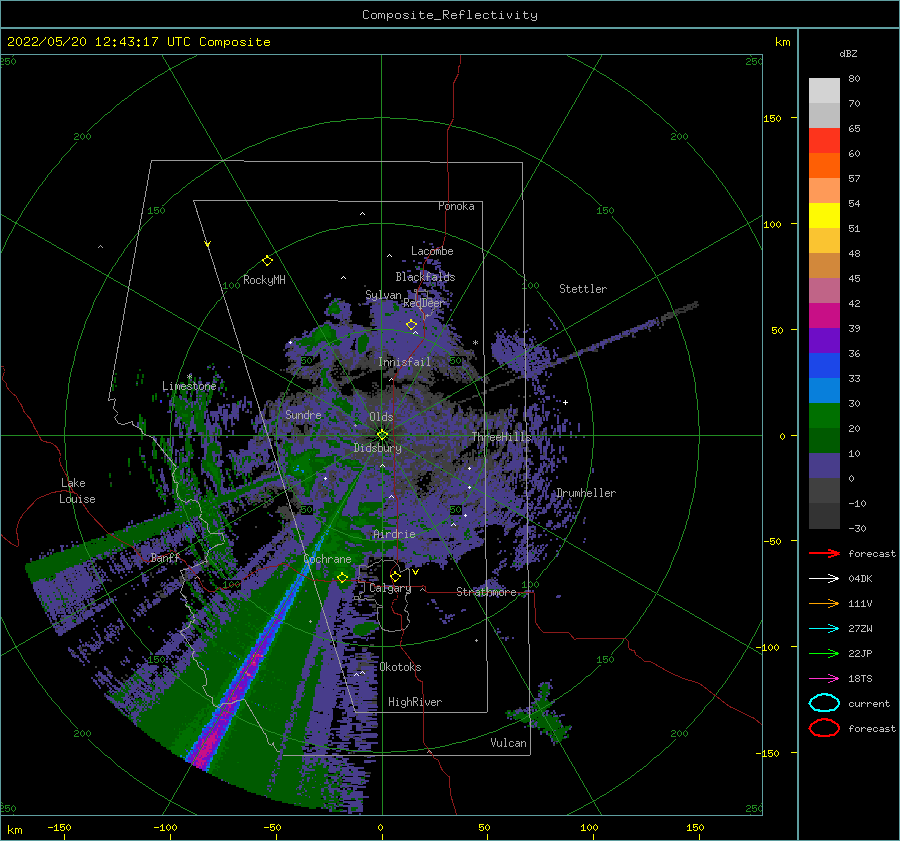Screen dimensions: 900x841
Task: Select the violet 0-10 dBZ swatch
Action: (824, 466)
